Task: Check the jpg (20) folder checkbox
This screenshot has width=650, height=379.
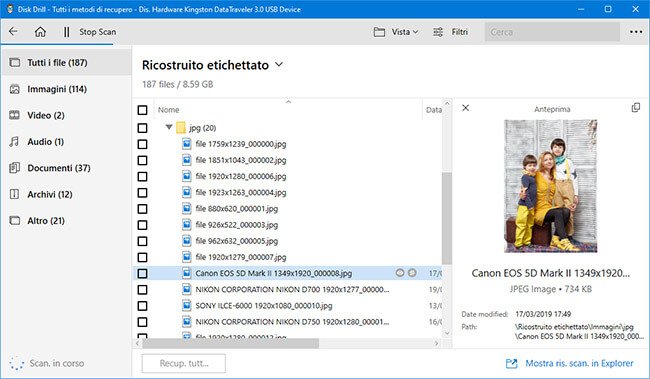Action: pos(142,128)
